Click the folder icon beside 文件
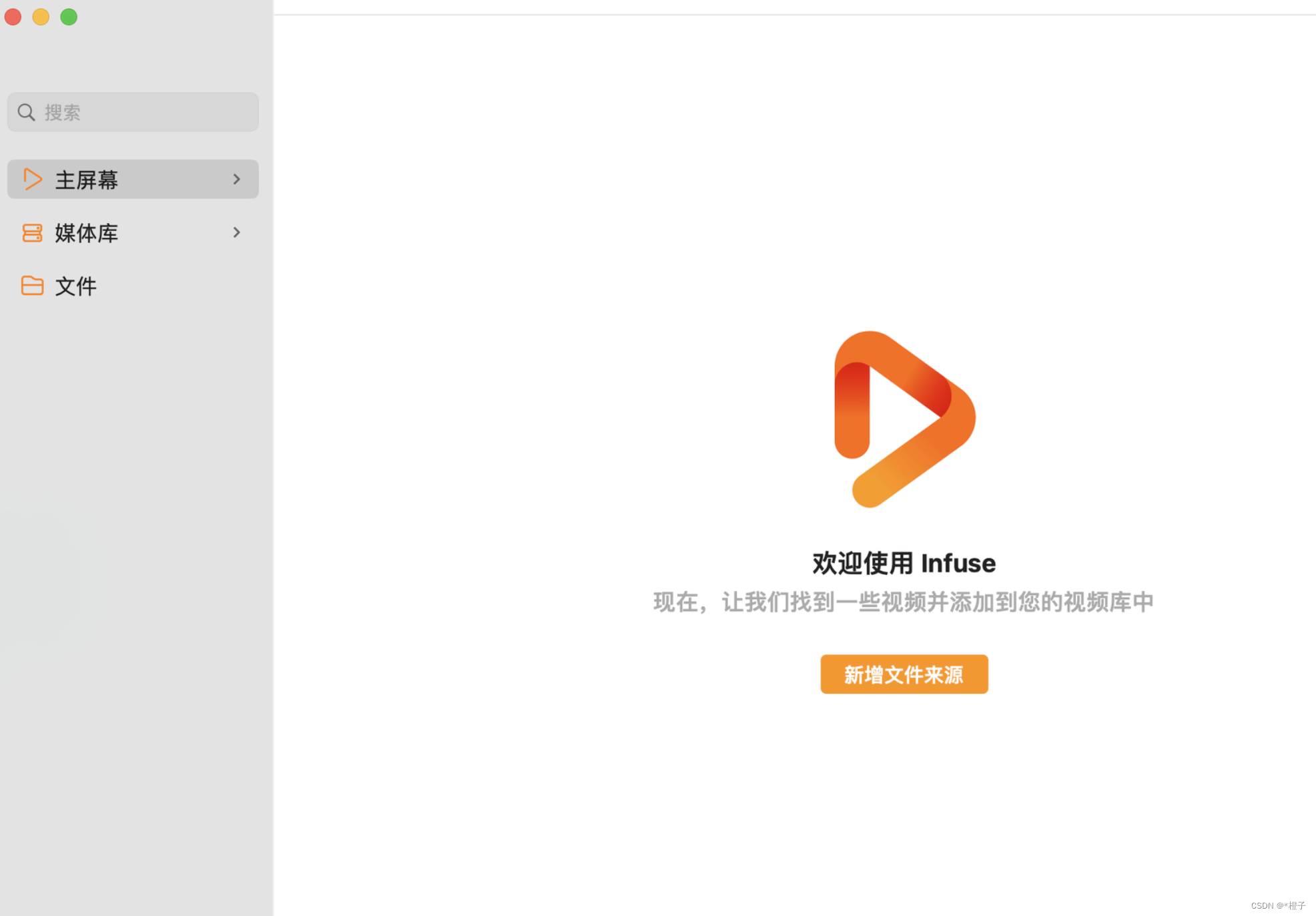This screenshot has height=916, width=1316. (x=32, y=286)
